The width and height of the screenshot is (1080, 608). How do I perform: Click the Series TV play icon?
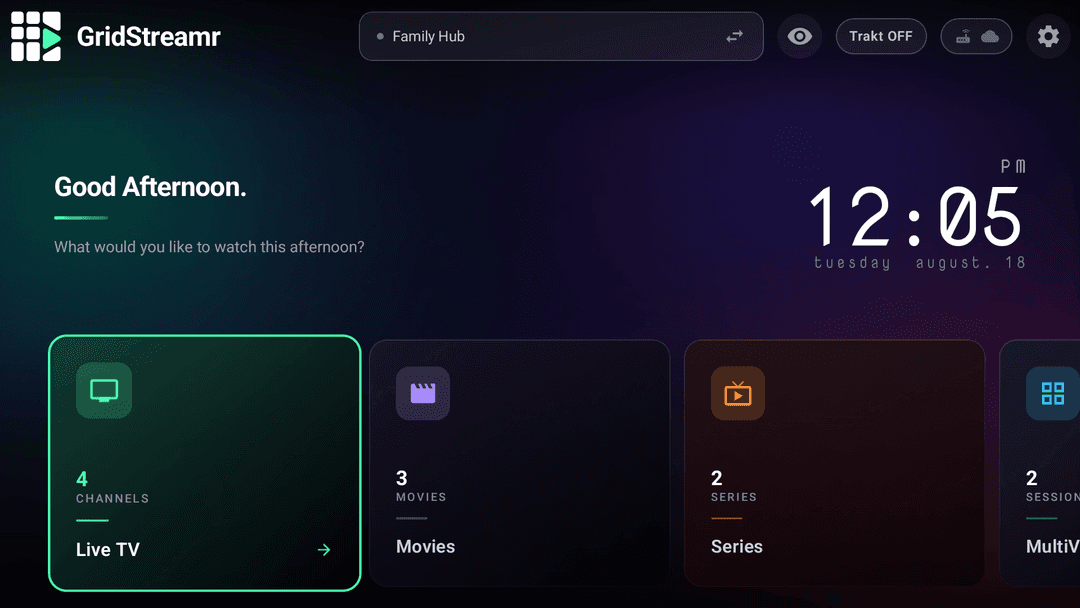point(738,393)
